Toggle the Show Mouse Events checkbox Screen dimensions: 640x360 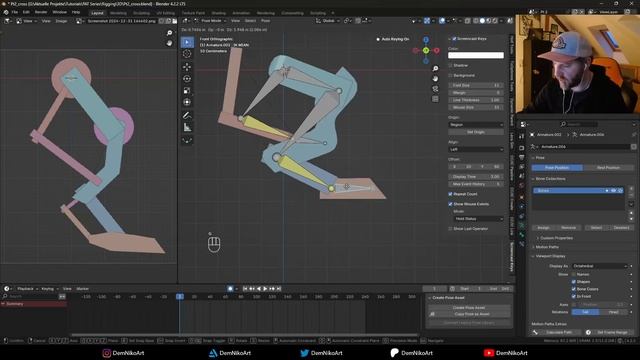coord(451,204)
